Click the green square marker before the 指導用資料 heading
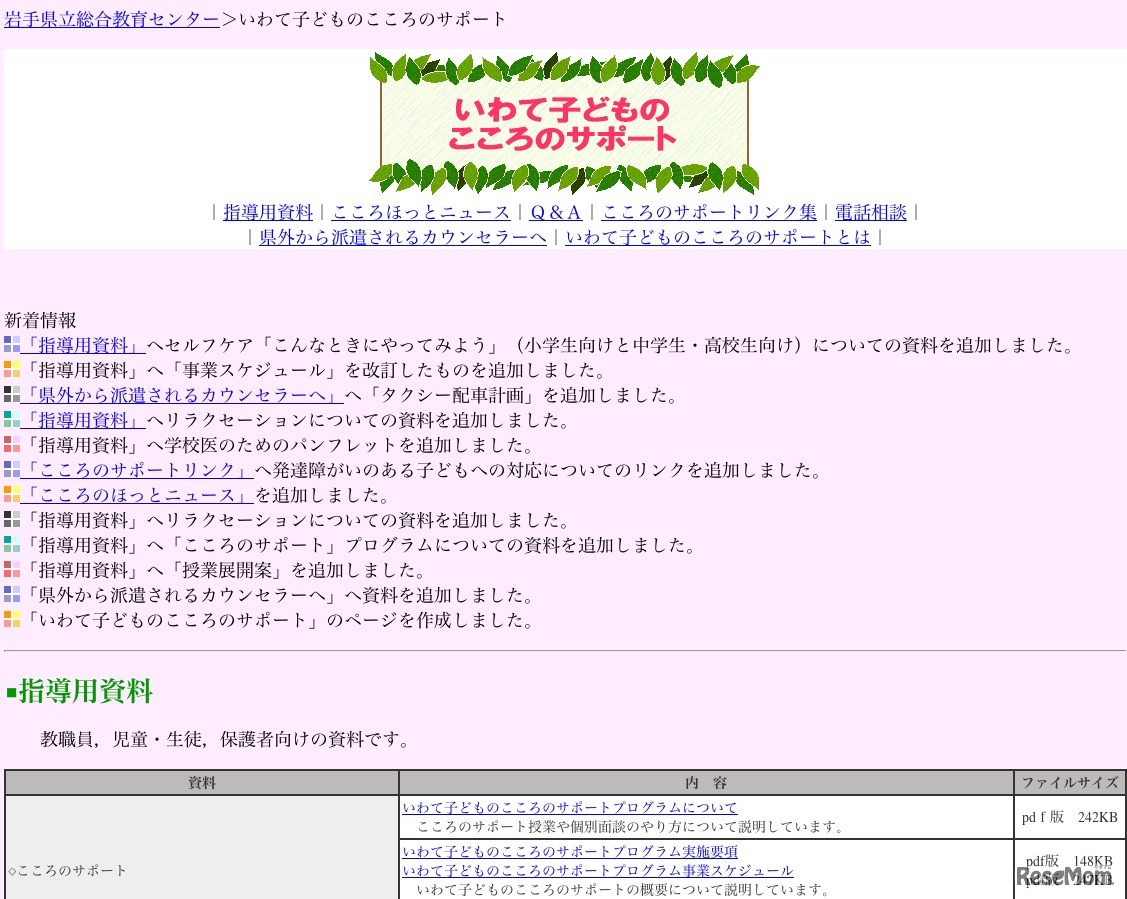The width and height of the screenshot is (1127, 899). 11,692
